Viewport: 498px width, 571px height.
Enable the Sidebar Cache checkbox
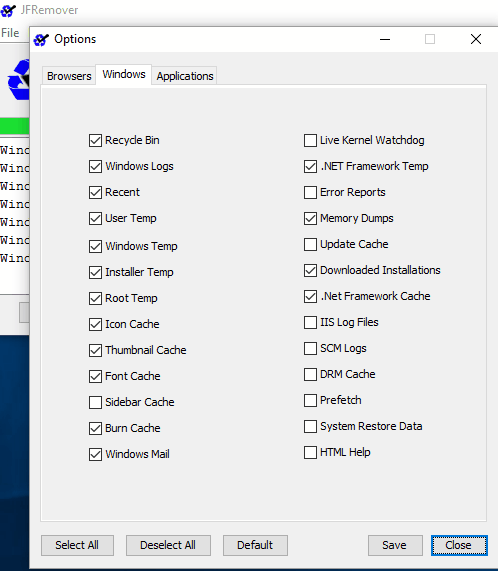click(x=95, y=402)
